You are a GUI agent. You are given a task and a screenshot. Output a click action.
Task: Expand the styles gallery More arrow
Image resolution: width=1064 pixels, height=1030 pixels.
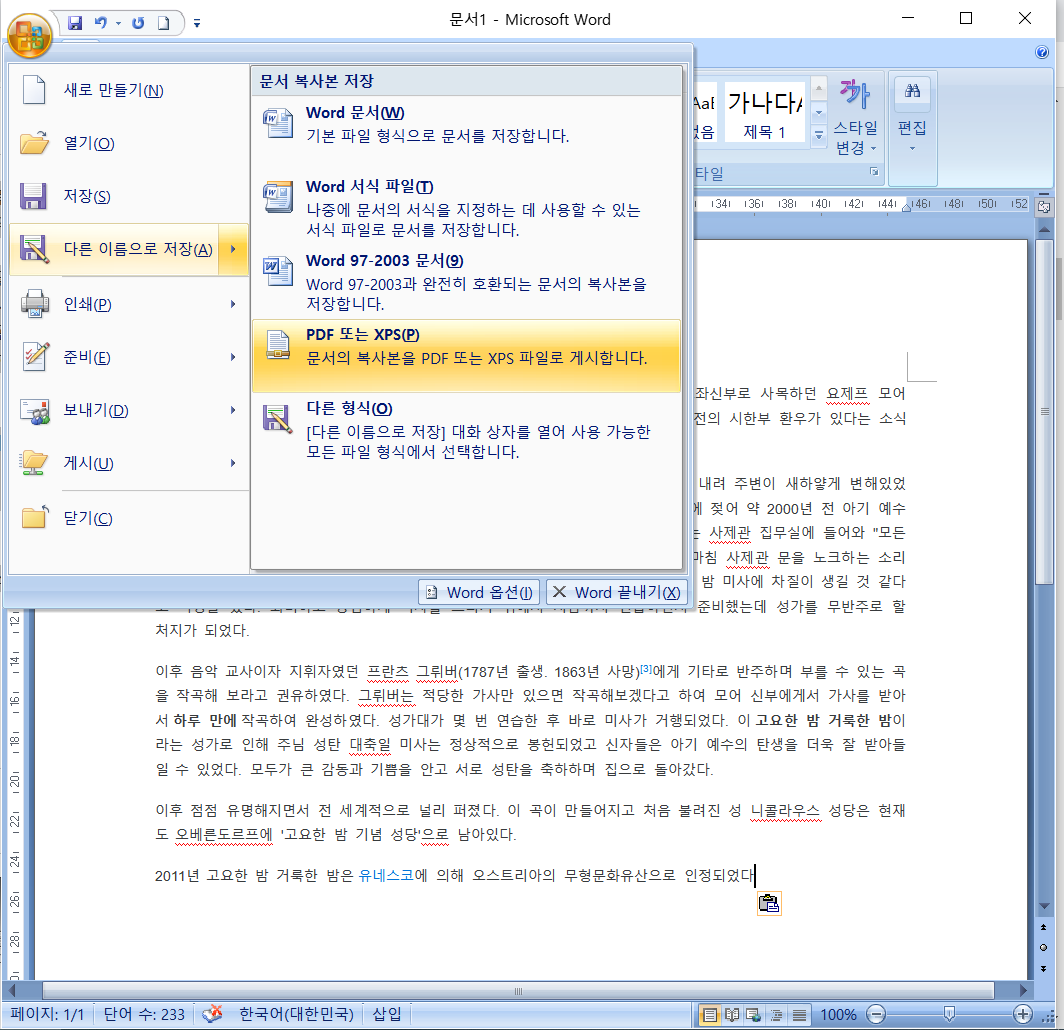click(x=819, y=135)
